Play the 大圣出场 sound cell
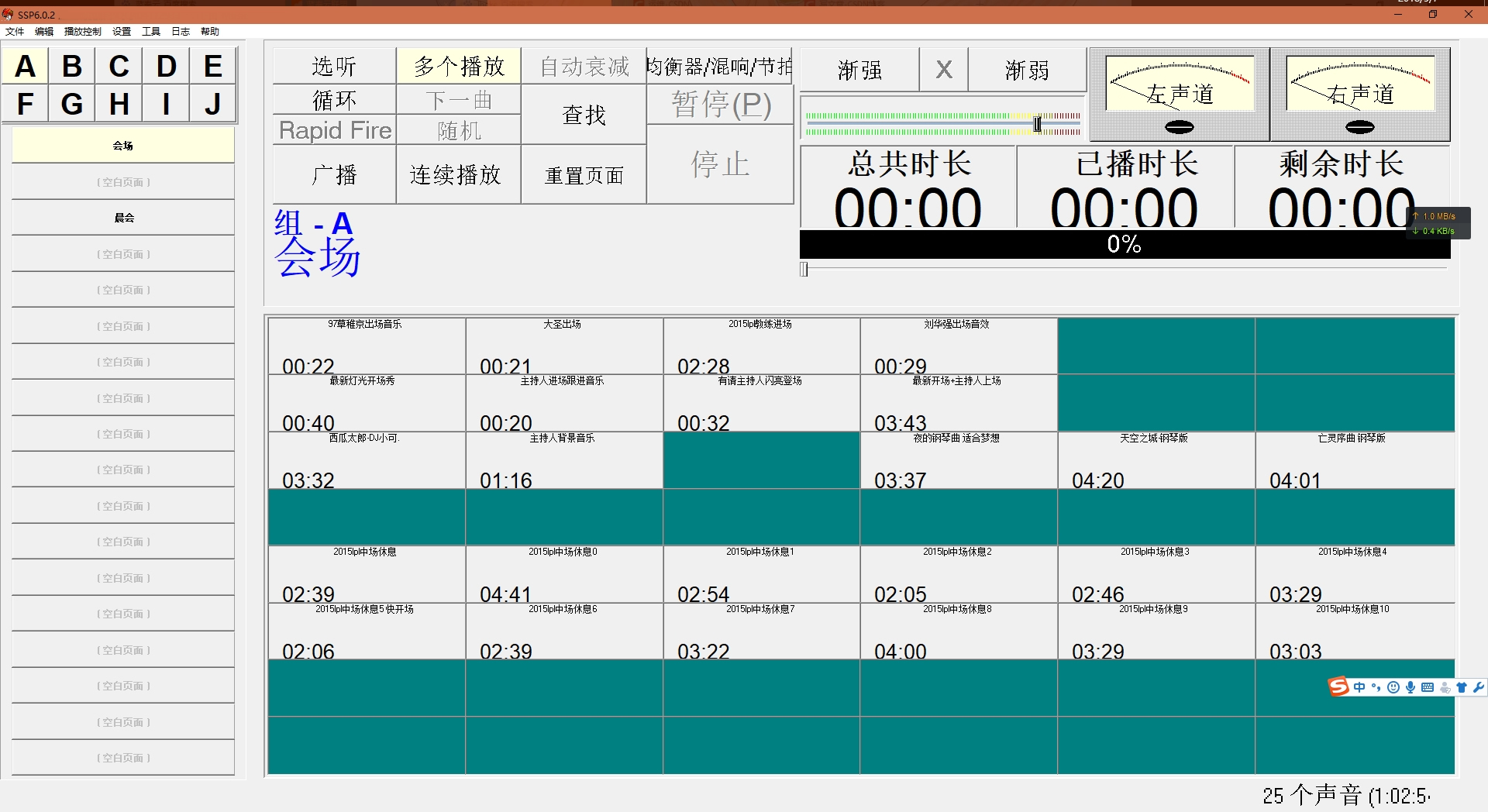The image size is (1488, 812). pyautogui.click(x=564, y=346)
